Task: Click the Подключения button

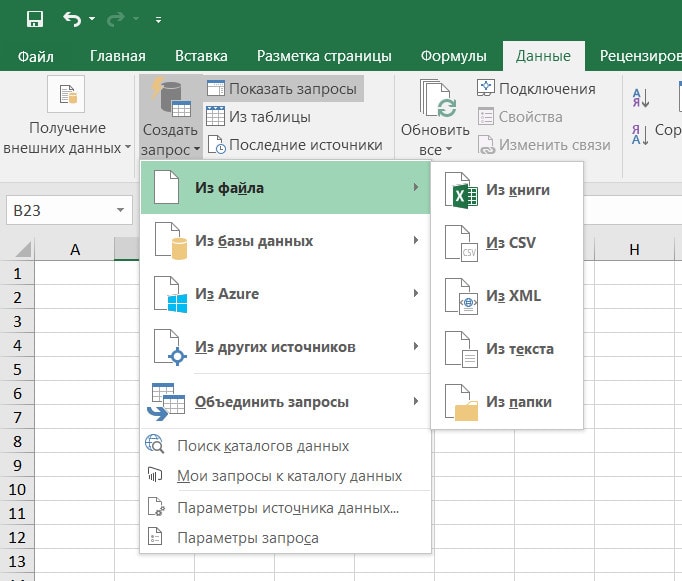Action: (x=536, y=89)
